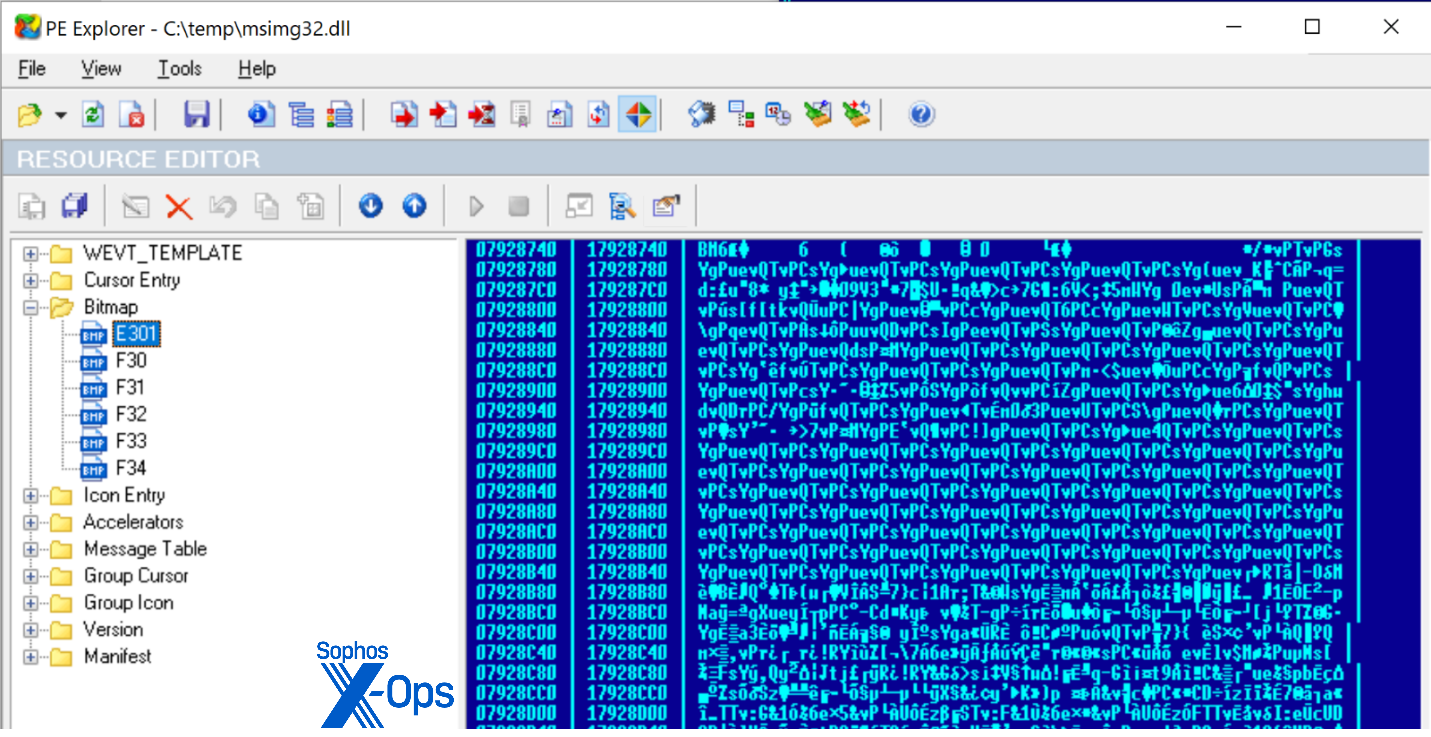Image resolution: width=1431 pixels, height=737 pixels.
Task: Click the Close file toolbar icon
Action: point(131,114)
